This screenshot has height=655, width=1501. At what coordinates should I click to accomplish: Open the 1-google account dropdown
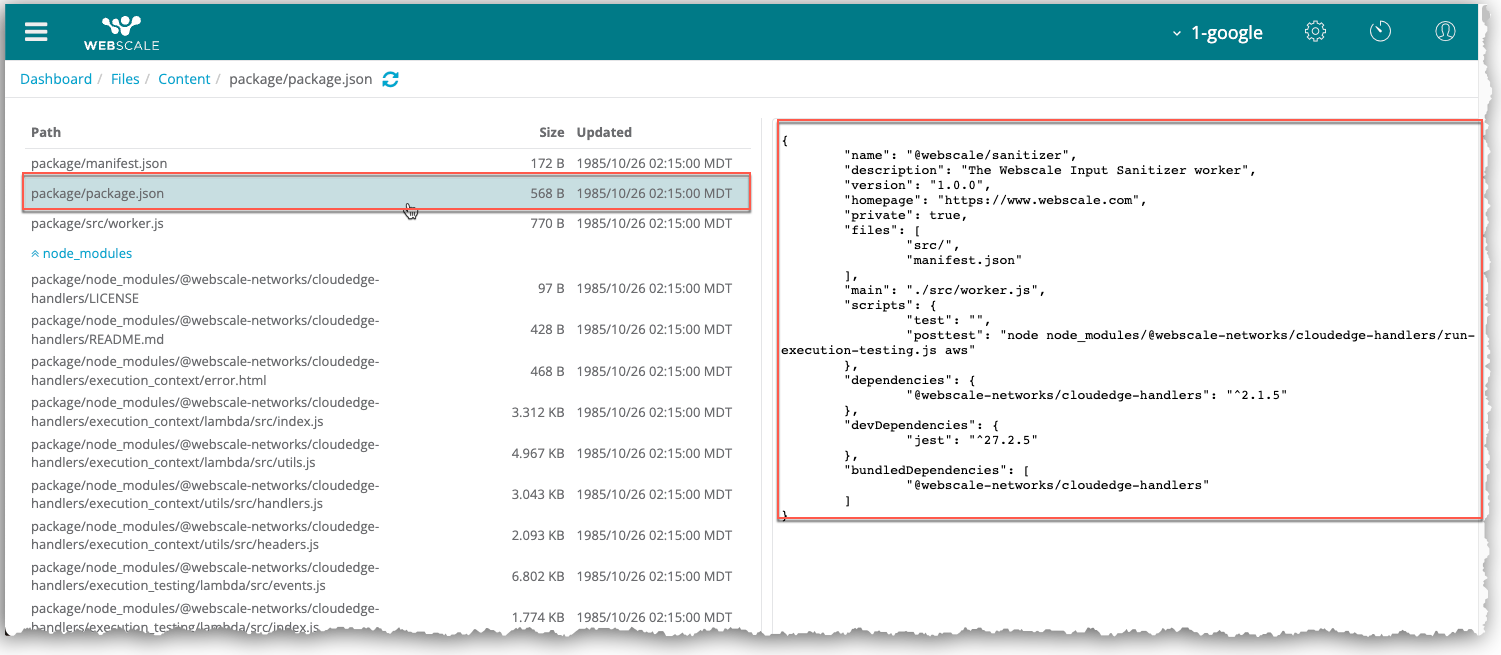(x=1217, y=33)
